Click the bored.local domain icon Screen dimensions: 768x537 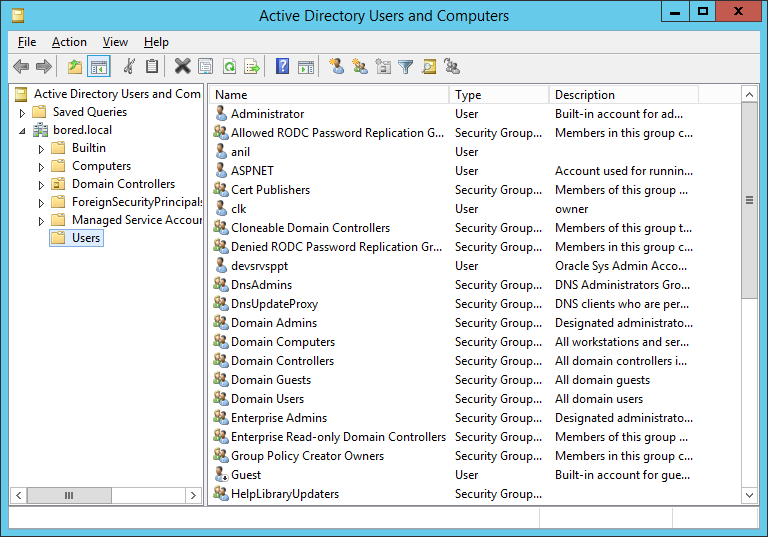pyautogui.click(x=40, y=130)
